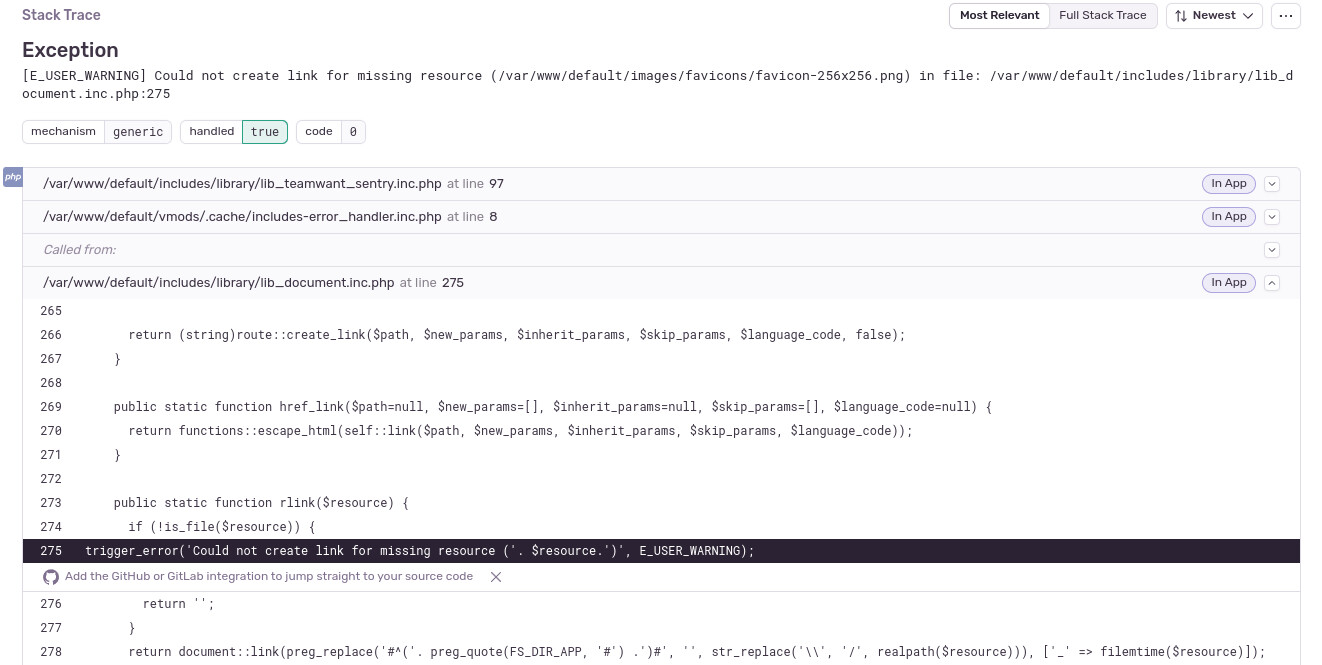The width and height of the screenshot is (1322, 665).
Task: Collapse the lib_document.inc.php frame
Action: click(x=1272, y=283)
